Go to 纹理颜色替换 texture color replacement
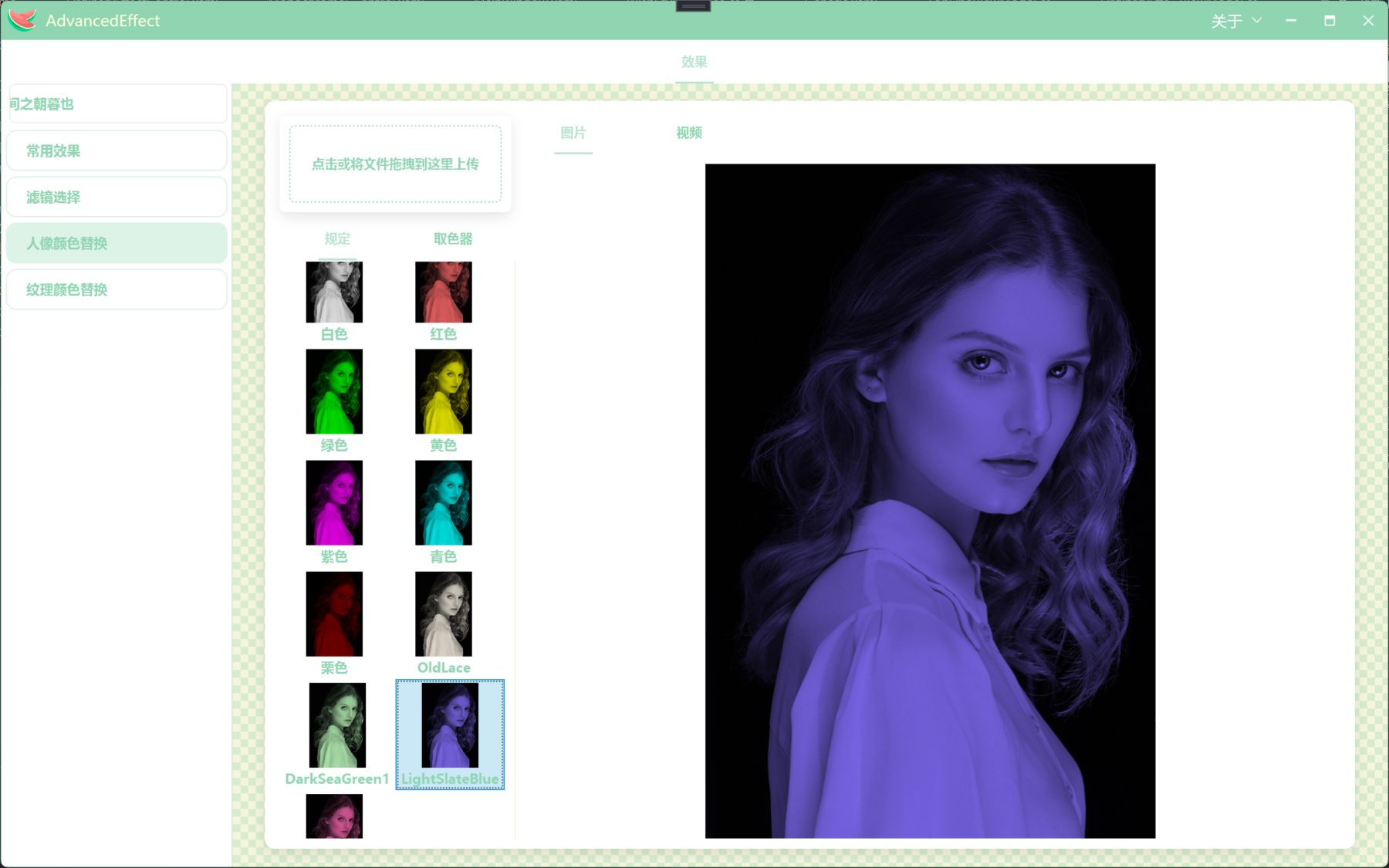 pos(117,289)
